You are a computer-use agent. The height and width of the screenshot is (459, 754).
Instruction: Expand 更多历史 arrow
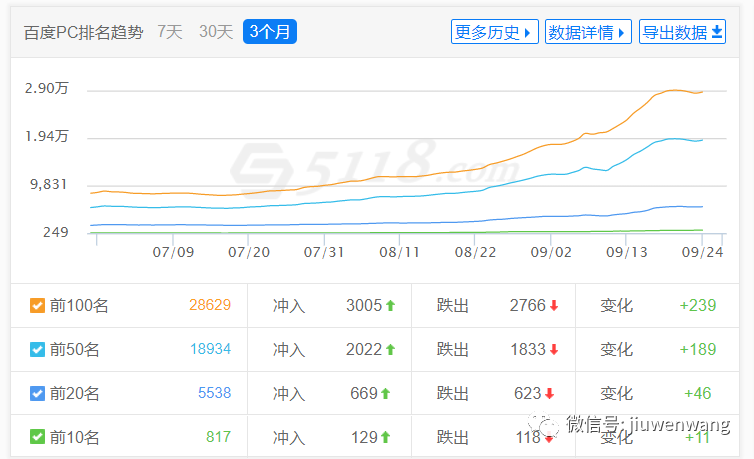[527, 32]
